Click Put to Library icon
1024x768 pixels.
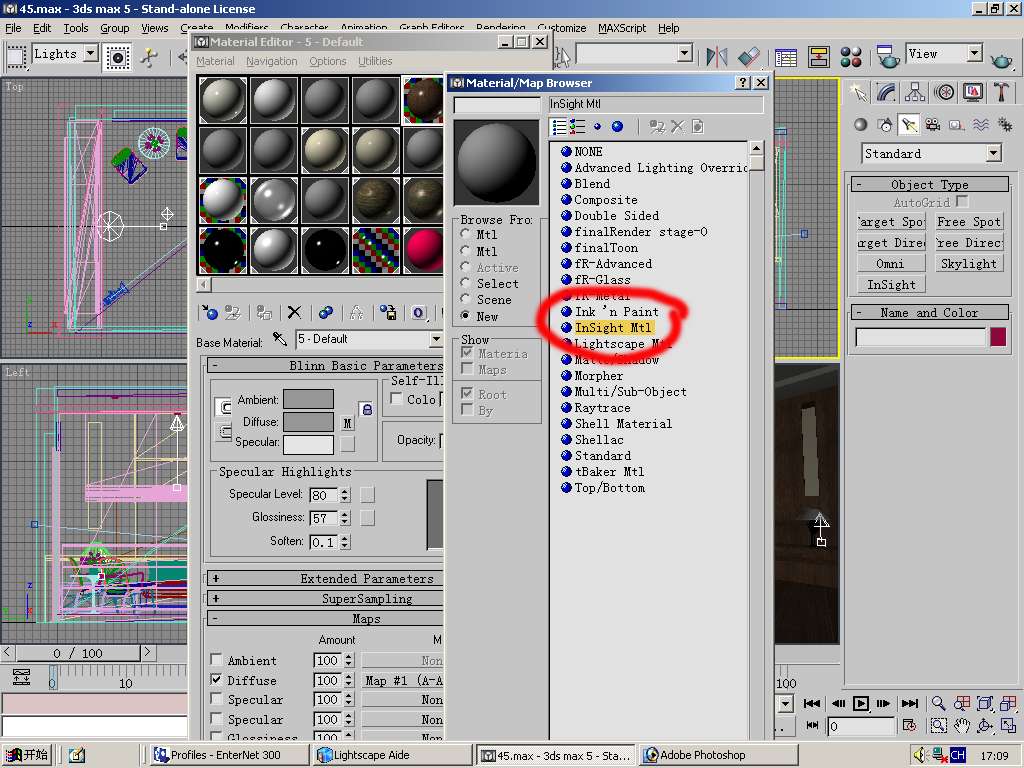coord(389,313)
